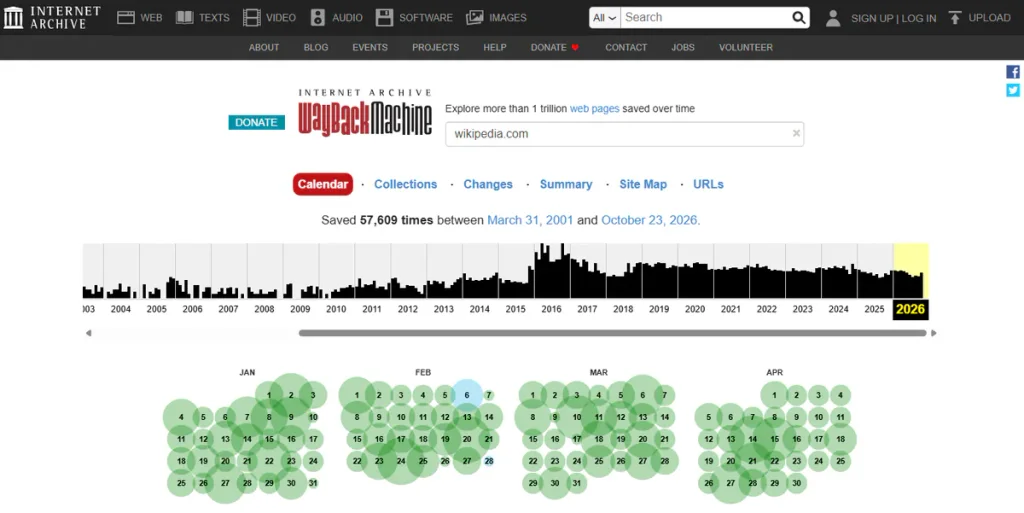1024x513 pixels.
Task: Open the EVENTS menu item
Action: 370,47
